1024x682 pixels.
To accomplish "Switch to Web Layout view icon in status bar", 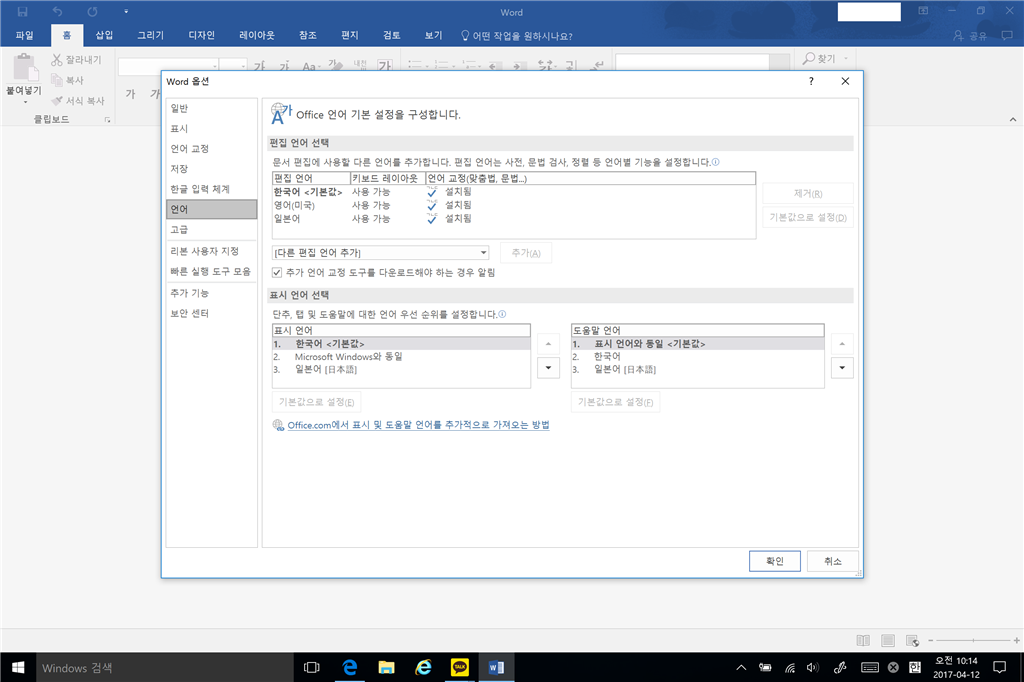I will [912, 640].
